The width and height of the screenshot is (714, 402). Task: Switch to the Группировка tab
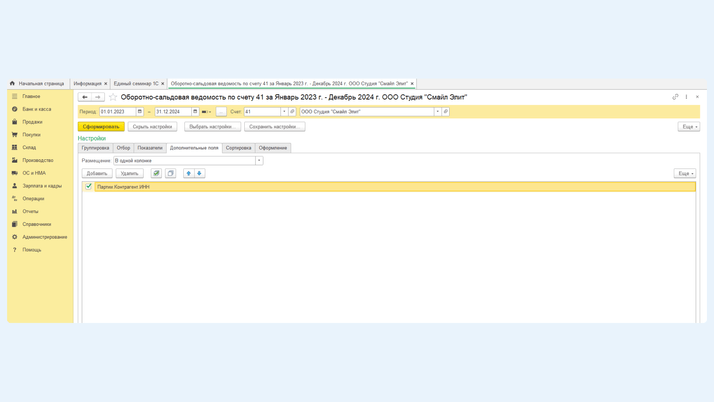[x=96, y=148]
